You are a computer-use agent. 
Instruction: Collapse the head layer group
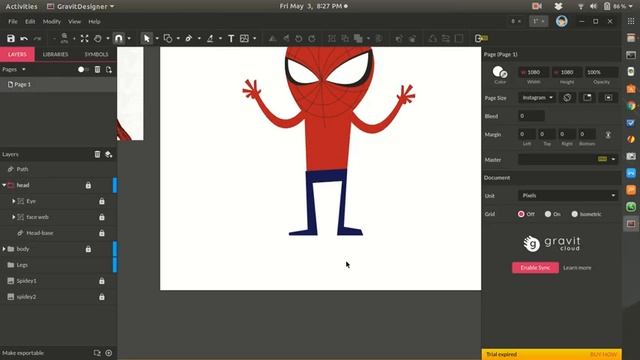4,185
